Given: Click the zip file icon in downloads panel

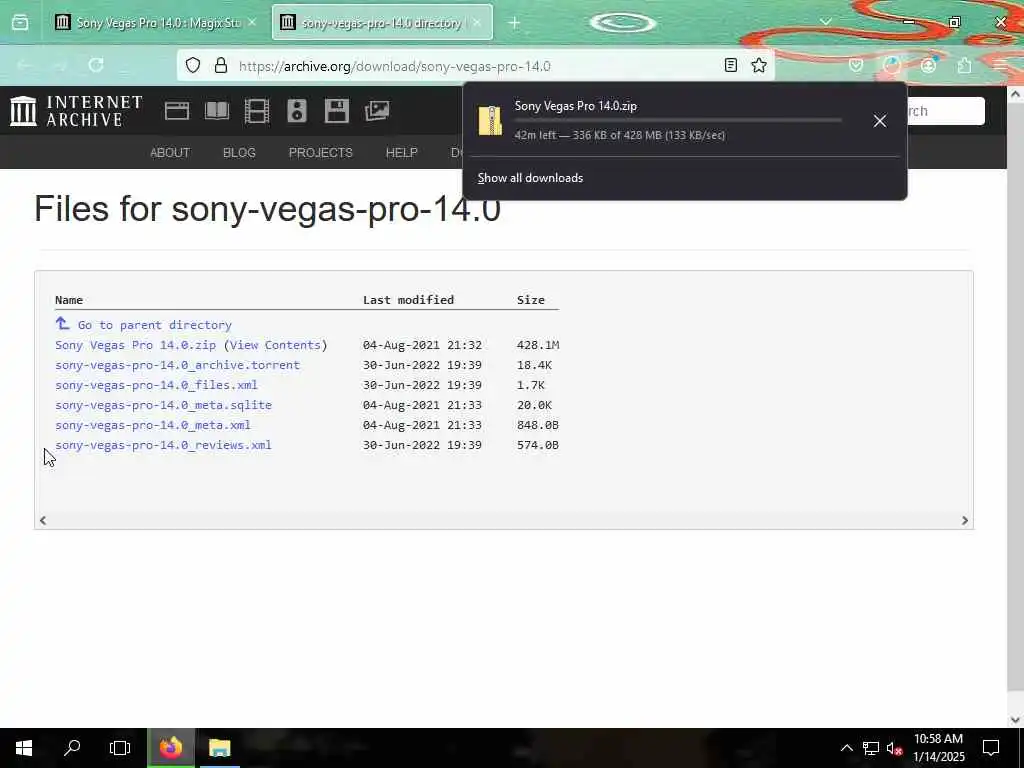Looking at the screenshot, I should click(490, 120).
